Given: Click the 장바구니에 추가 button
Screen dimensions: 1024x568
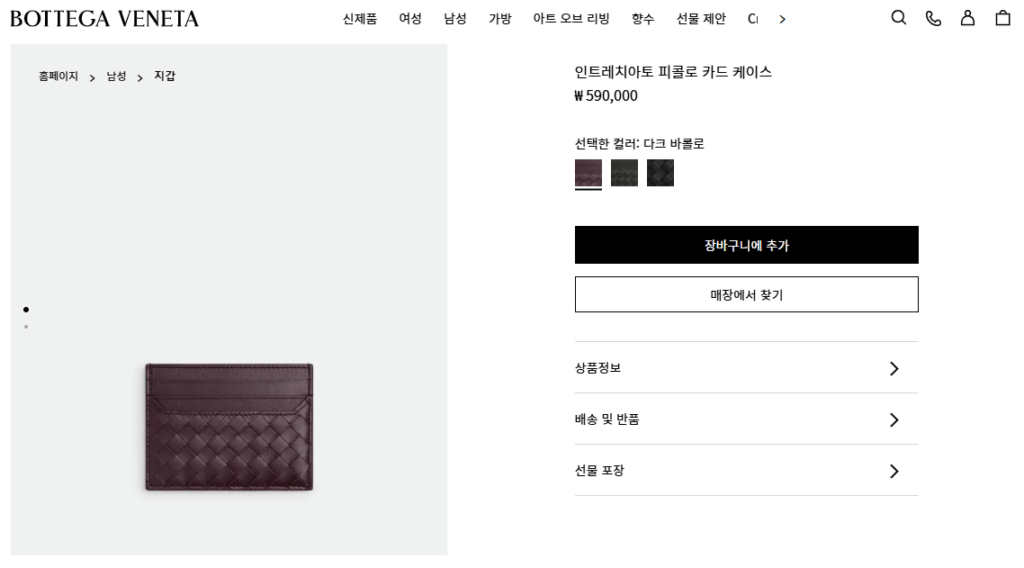Looking at the screenshot, I should click(746, 245).
